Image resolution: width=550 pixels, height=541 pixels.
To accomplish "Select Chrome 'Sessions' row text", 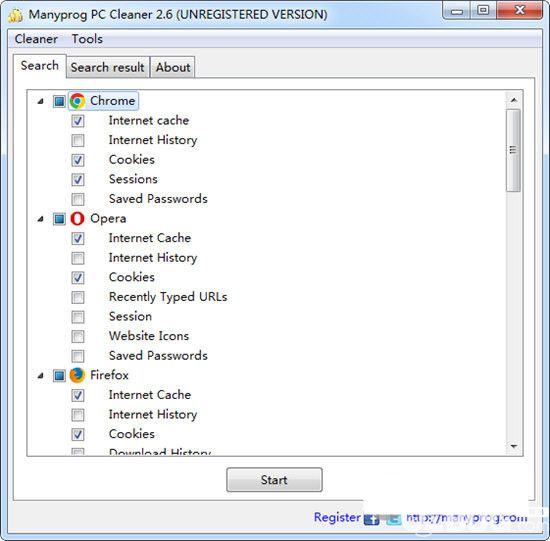I will 133,179.
